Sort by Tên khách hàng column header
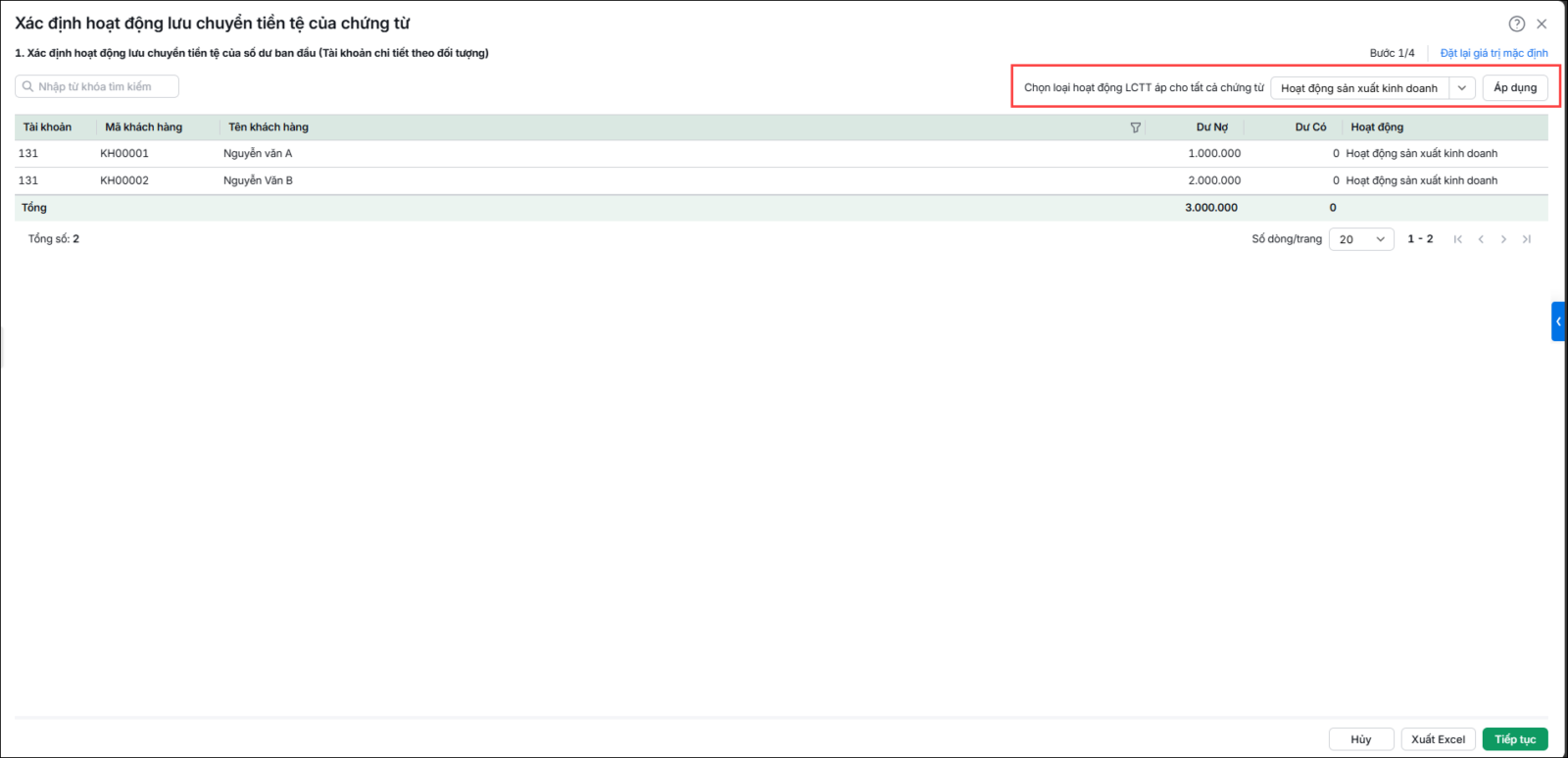Screen dimensions: 1568x758 tap(269, 127)
